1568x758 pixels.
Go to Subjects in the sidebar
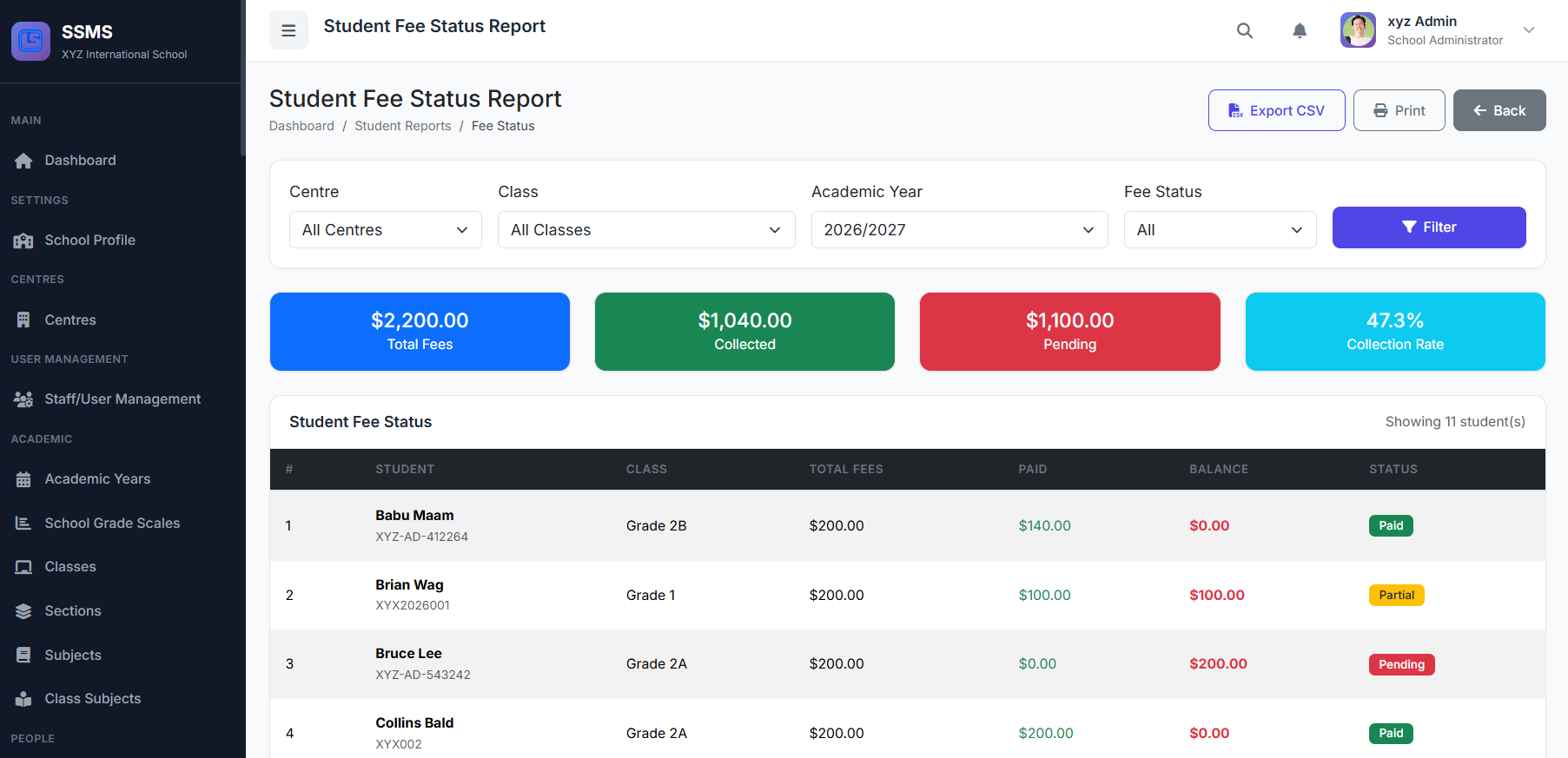point(73,656)
